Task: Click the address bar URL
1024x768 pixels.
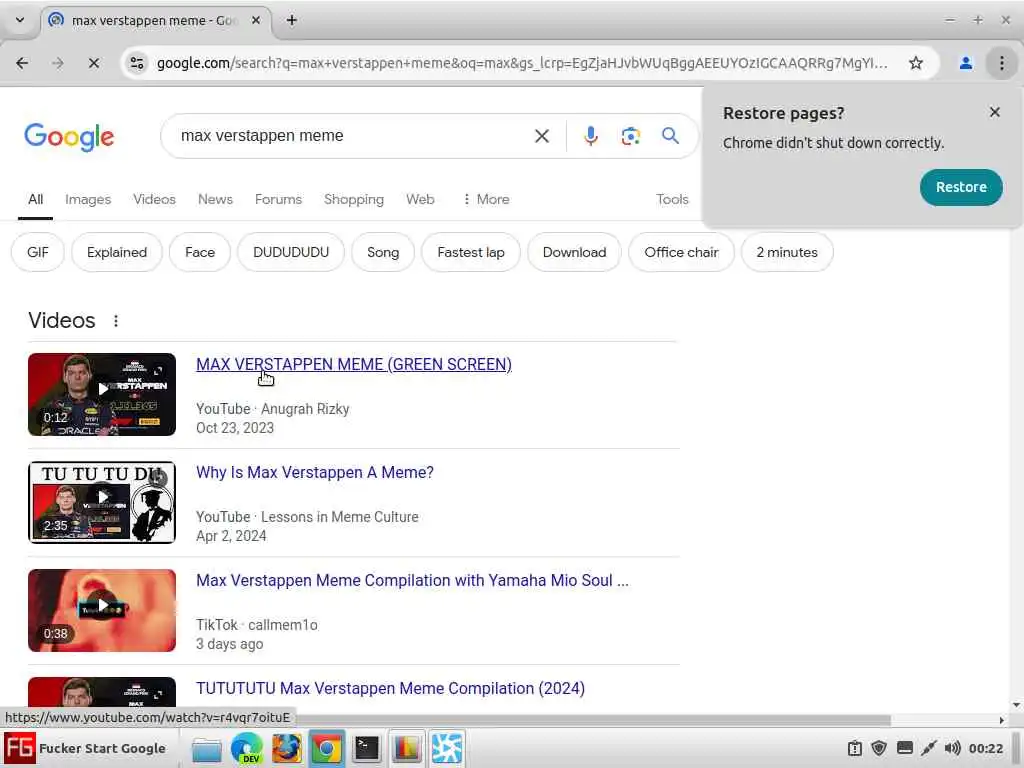Action: 522,63
